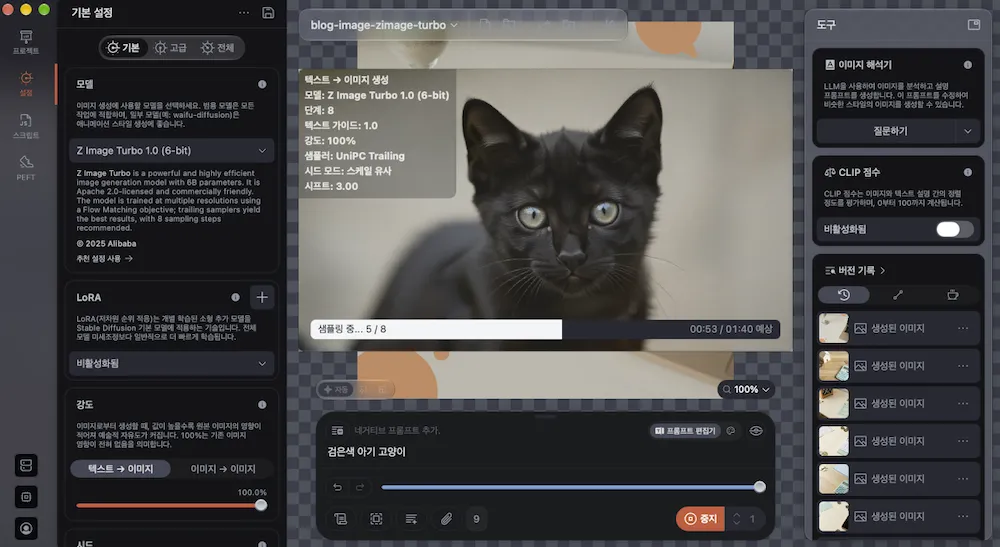Show info for 이미지 해석기
The width and height of the screenshot is (1000, 547).
967,64
